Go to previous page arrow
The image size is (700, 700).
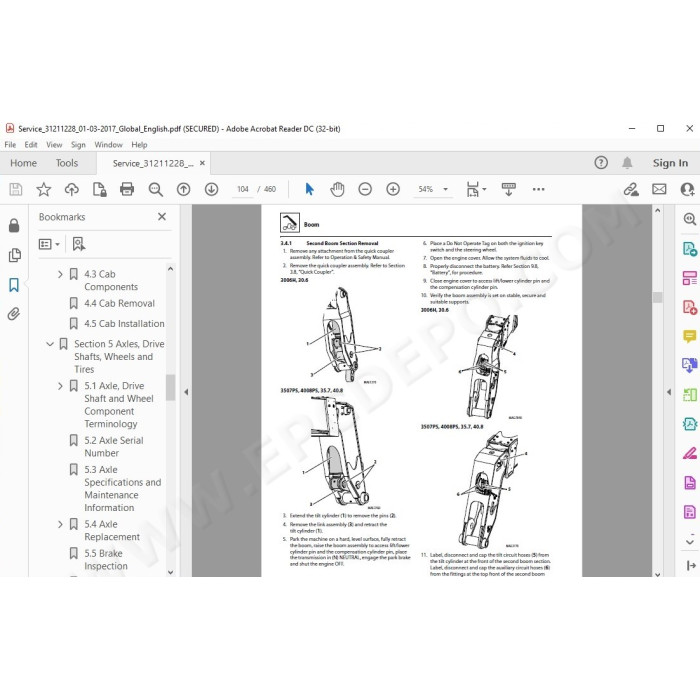pyautogui.click(x=183, y=189)
